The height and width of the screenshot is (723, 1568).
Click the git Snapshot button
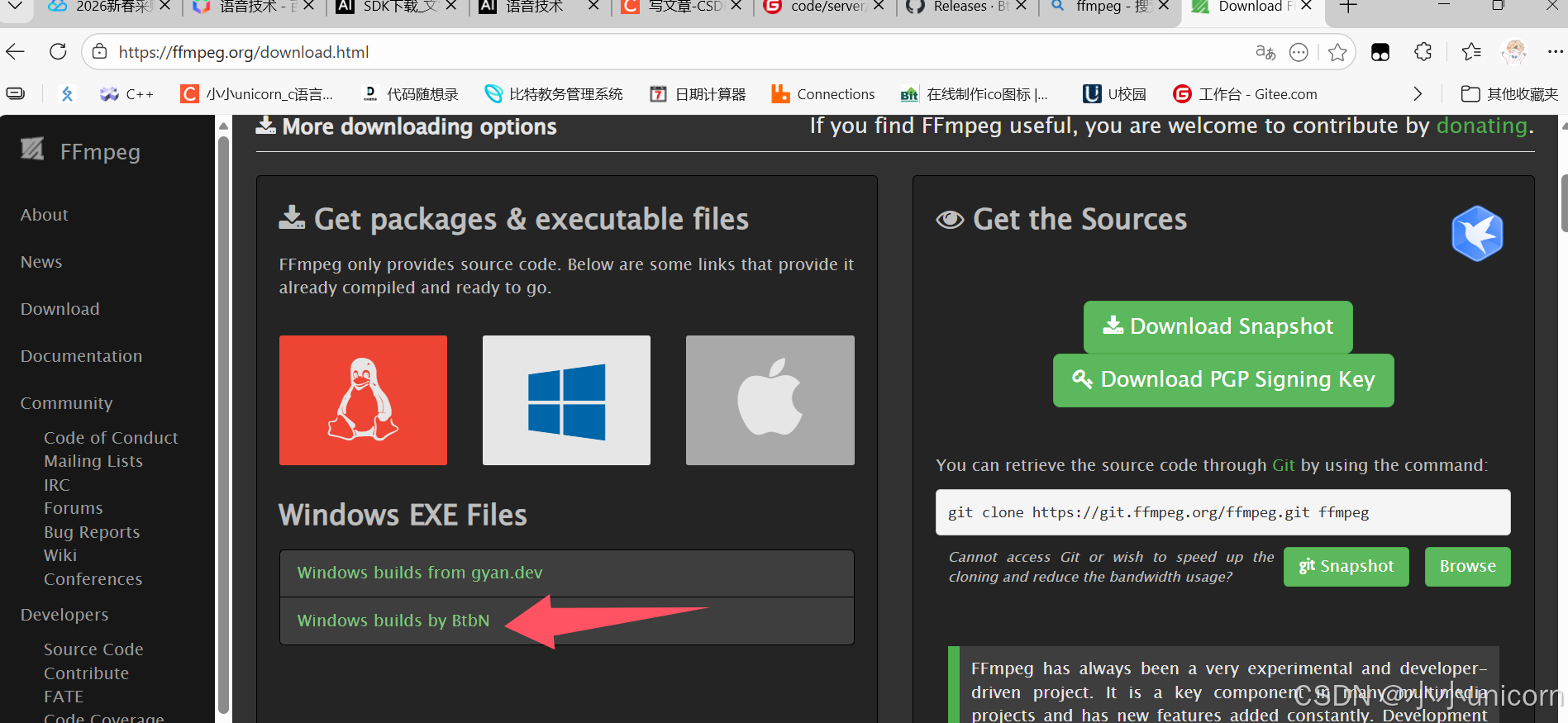(x=1346, y=567)
